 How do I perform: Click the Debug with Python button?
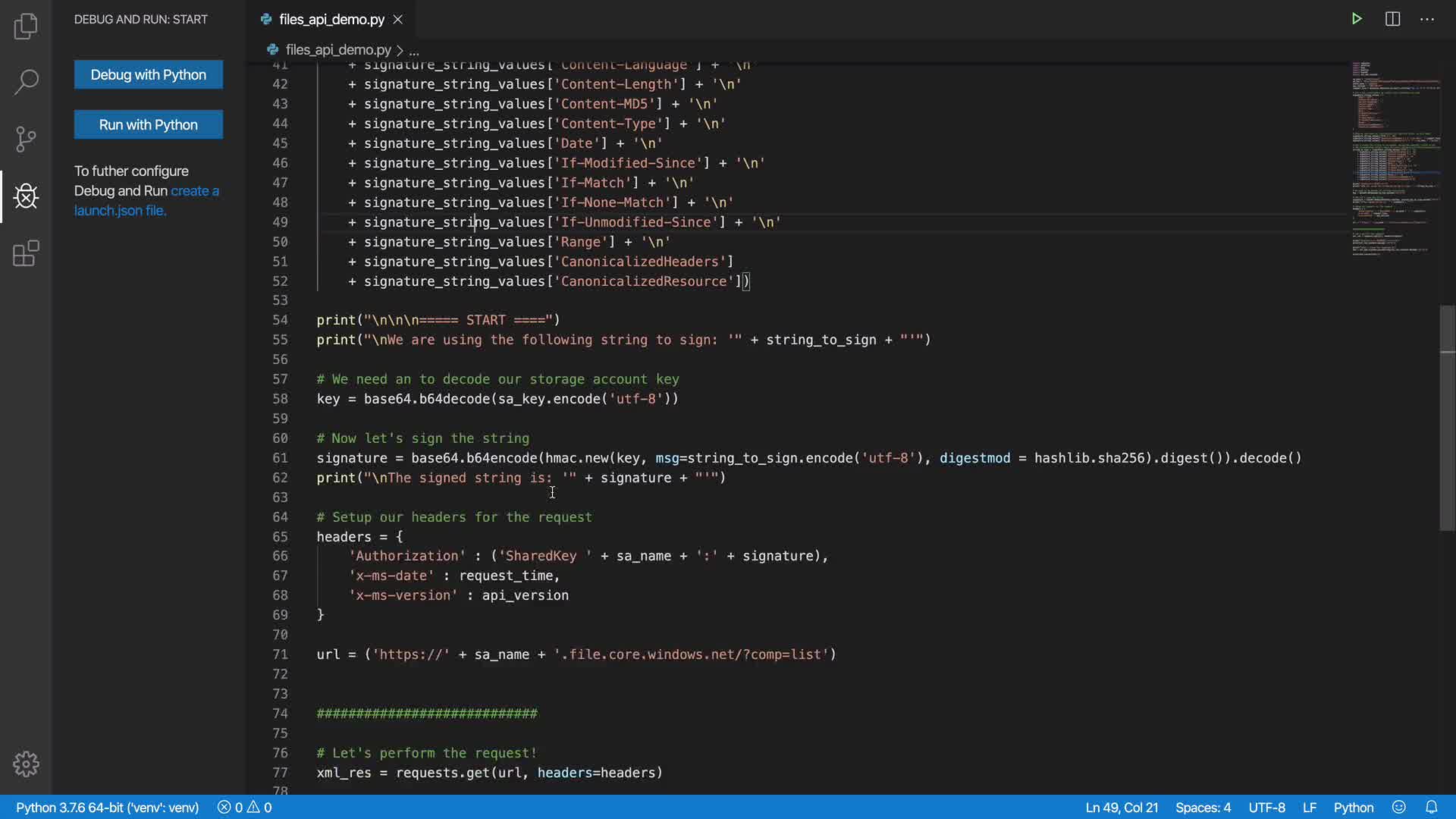click(149, 74)
